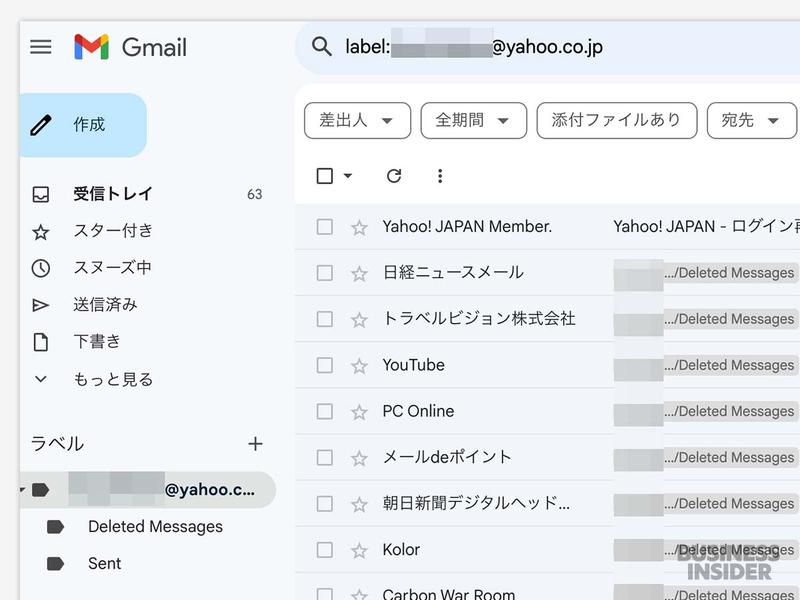Click the sent mail arrow icon
Image resolution: width=800 pixels, height=600 pixels.
(41, 305)
